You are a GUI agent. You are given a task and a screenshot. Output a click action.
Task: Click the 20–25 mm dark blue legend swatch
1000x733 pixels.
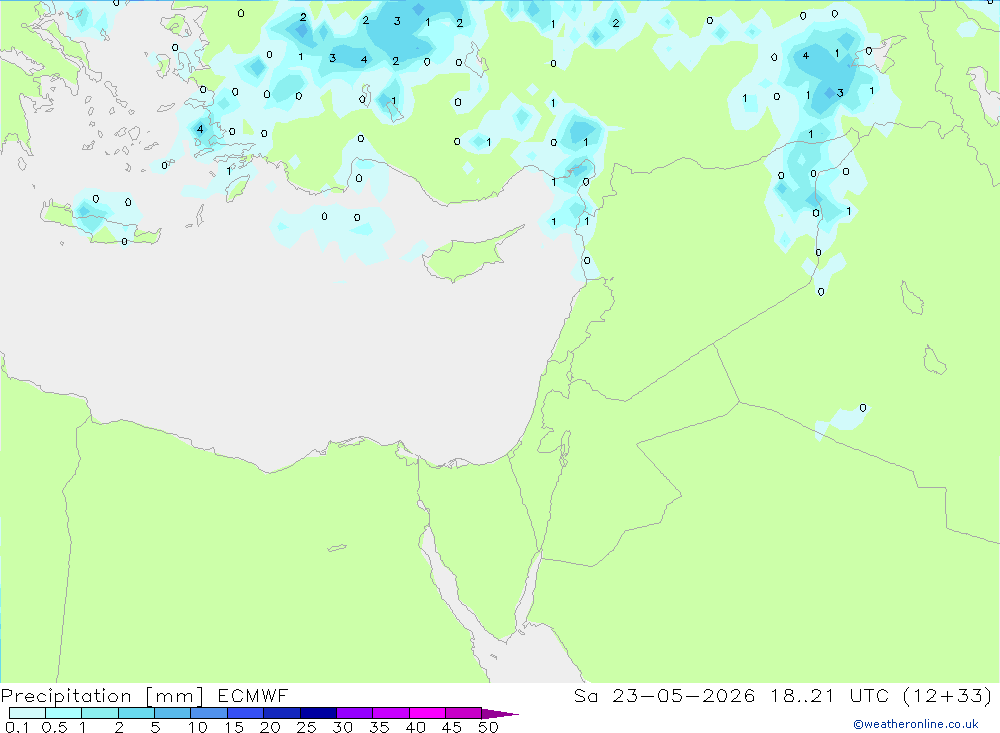(x=281, y=713)
